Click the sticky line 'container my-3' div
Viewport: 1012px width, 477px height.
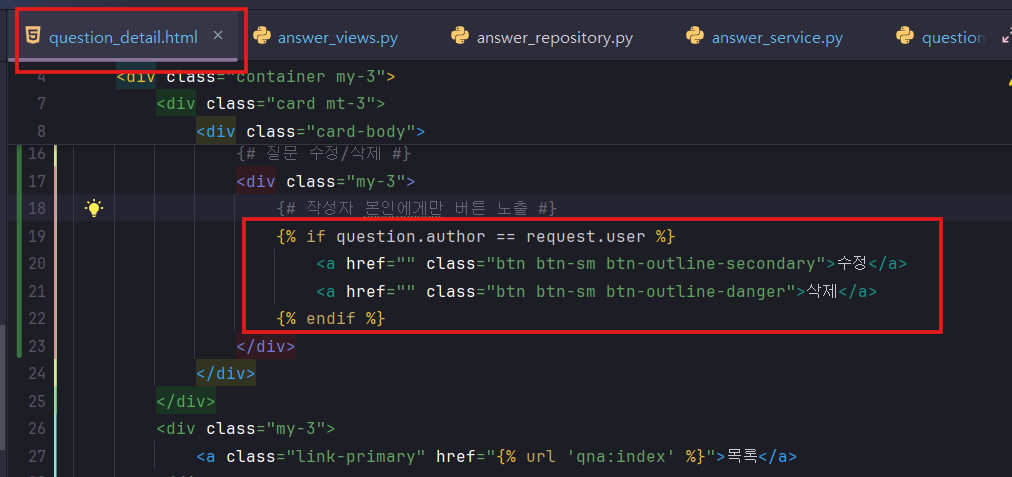coord(256,77)
